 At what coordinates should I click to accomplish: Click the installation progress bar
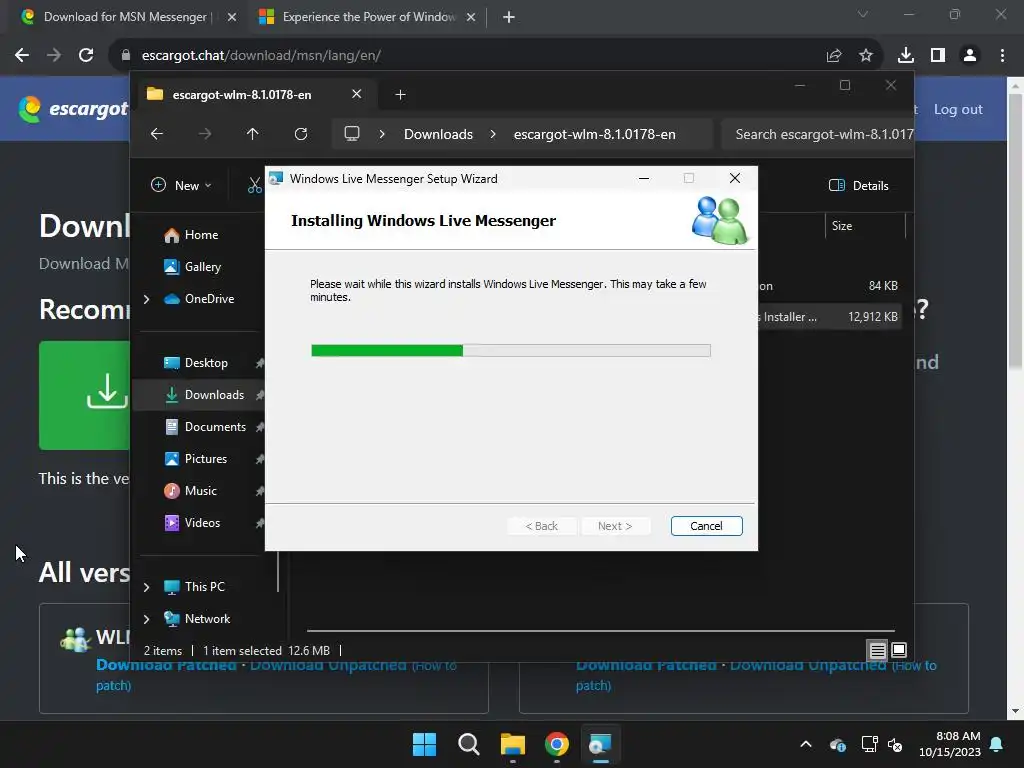click(511, 351)
